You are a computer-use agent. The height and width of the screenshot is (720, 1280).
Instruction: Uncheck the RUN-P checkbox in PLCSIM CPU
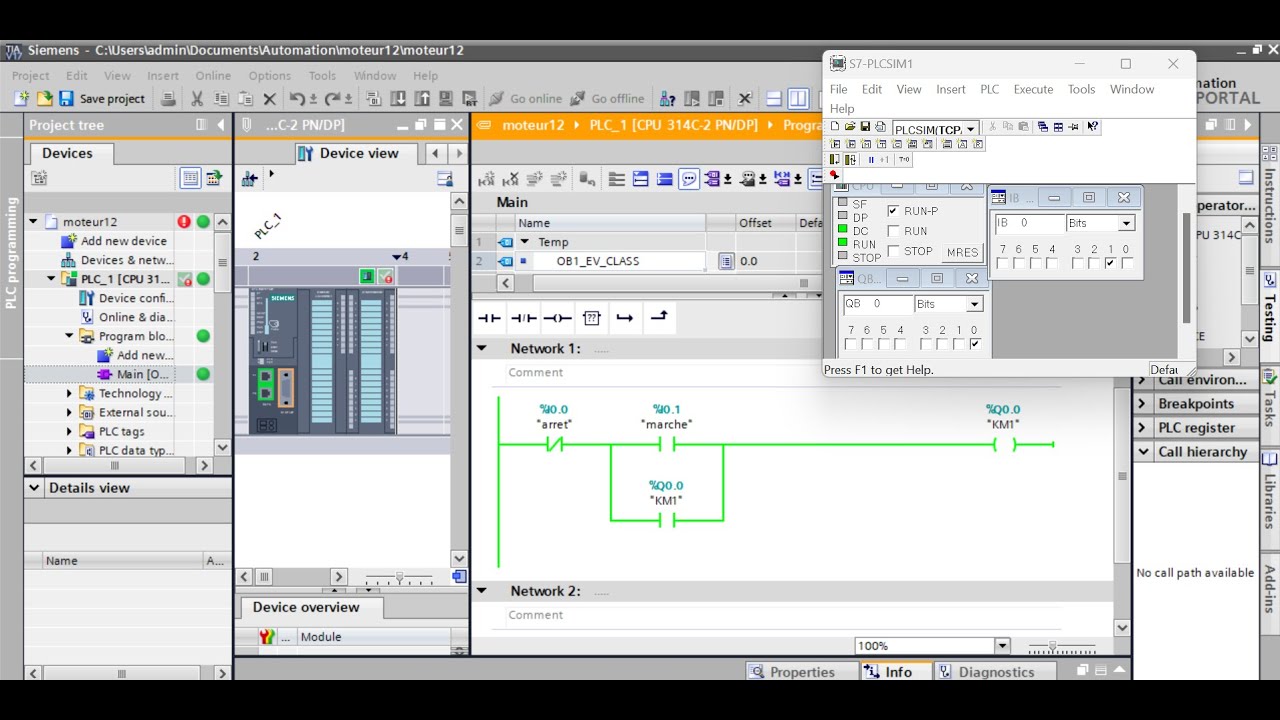(893, 211)
